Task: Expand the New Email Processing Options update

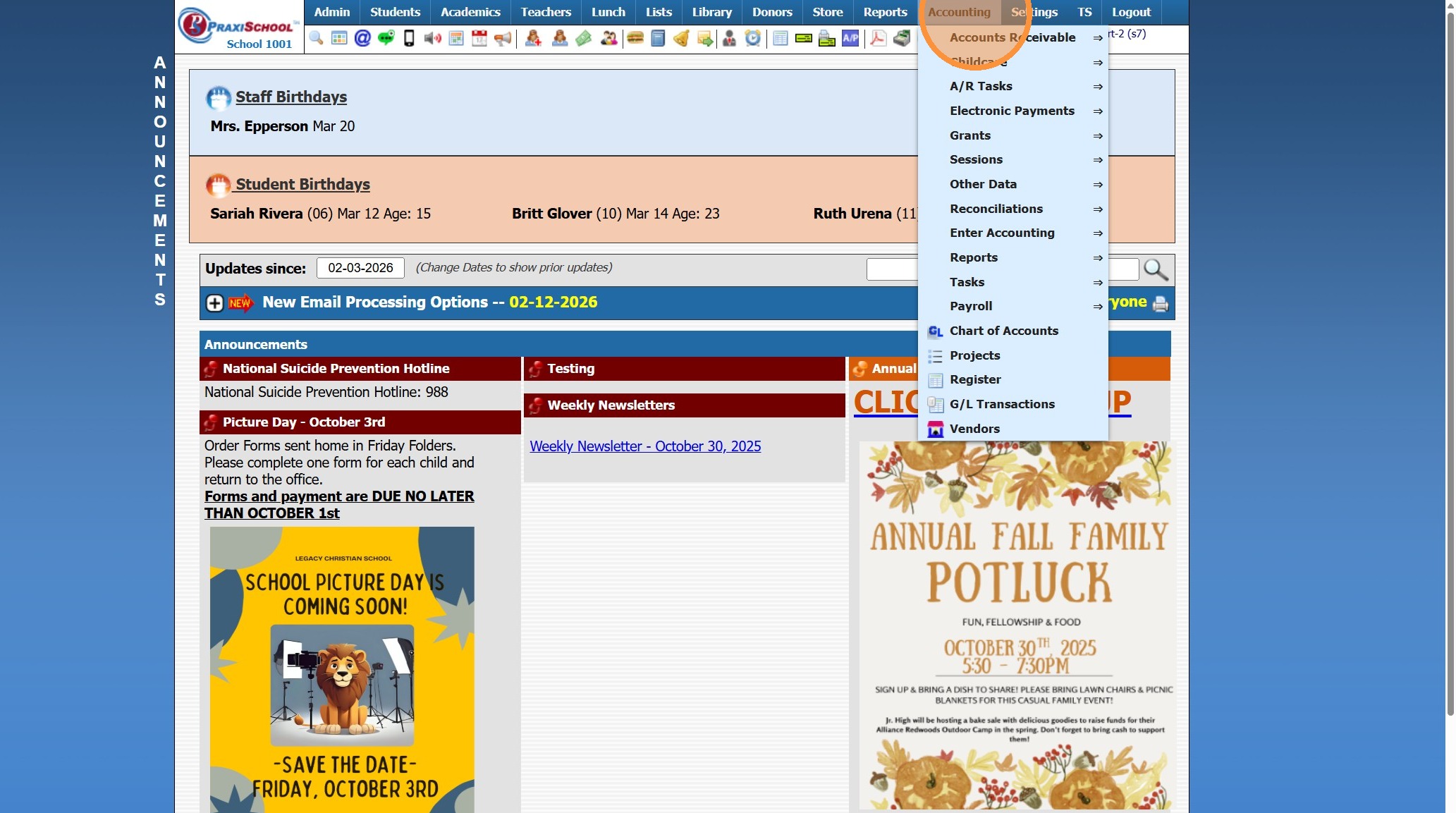Action: [x=214, y=303]
